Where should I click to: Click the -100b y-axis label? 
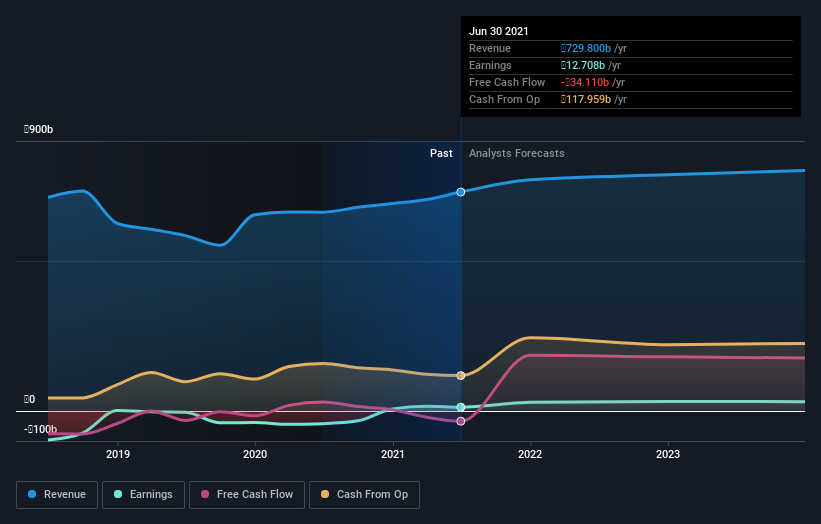coord(40,429)
